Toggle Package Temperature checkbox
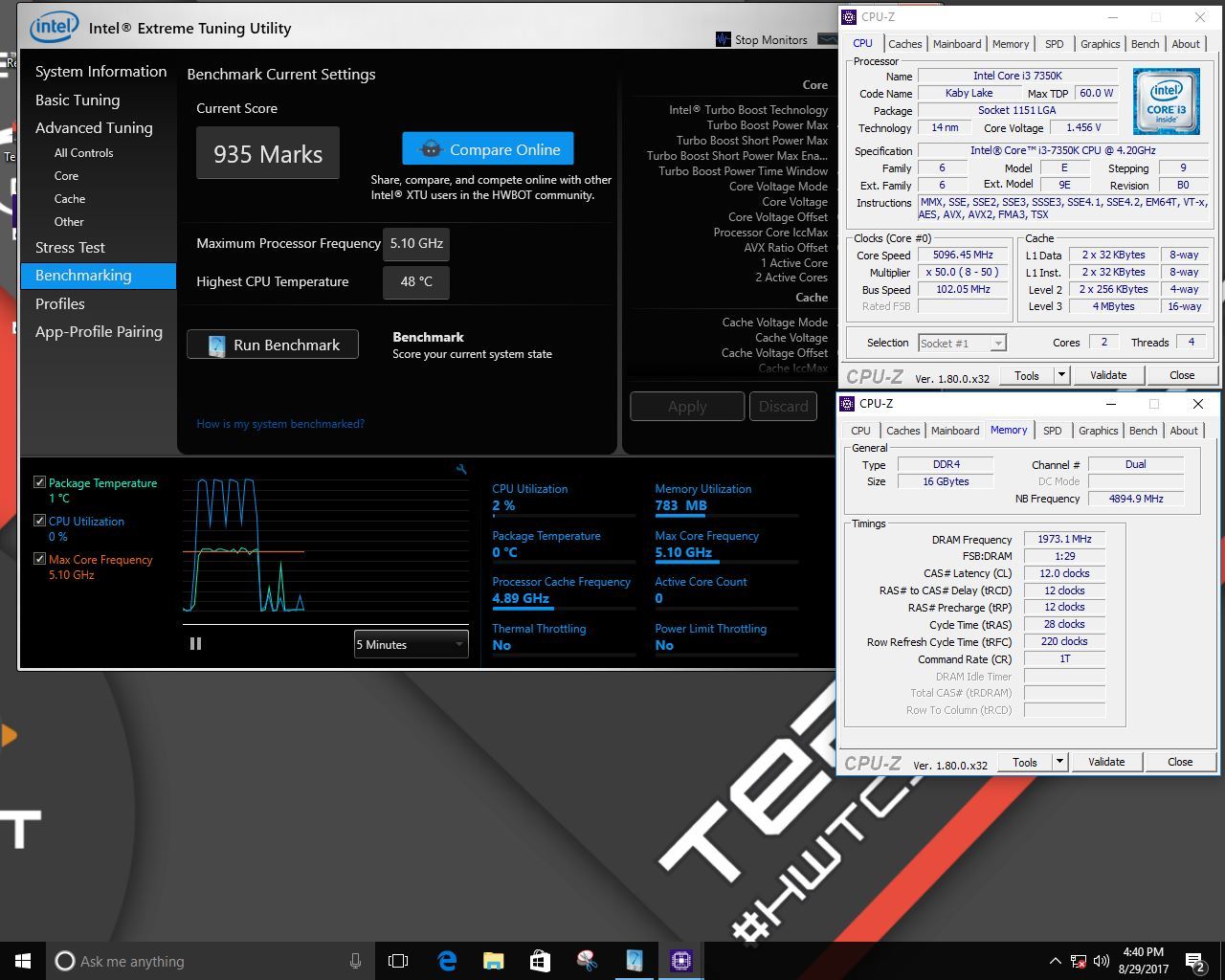Image resolution: width=1225 pixels, height=980 pixels. [39, 482]
